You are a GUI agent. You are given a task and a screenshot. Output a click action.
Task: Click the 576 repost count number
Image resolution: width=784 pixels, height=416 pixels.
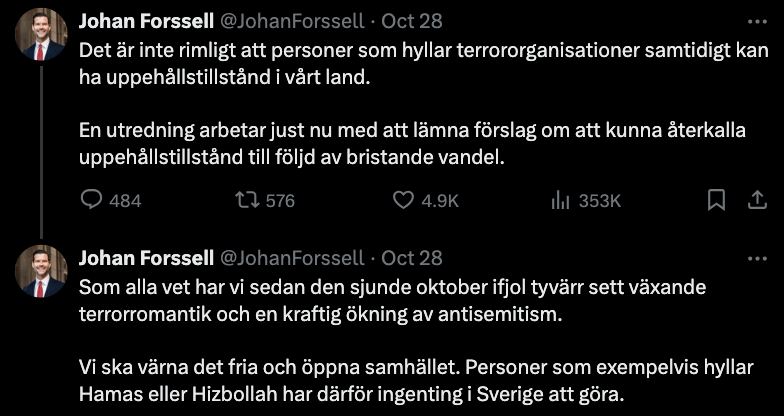[279, 201]
